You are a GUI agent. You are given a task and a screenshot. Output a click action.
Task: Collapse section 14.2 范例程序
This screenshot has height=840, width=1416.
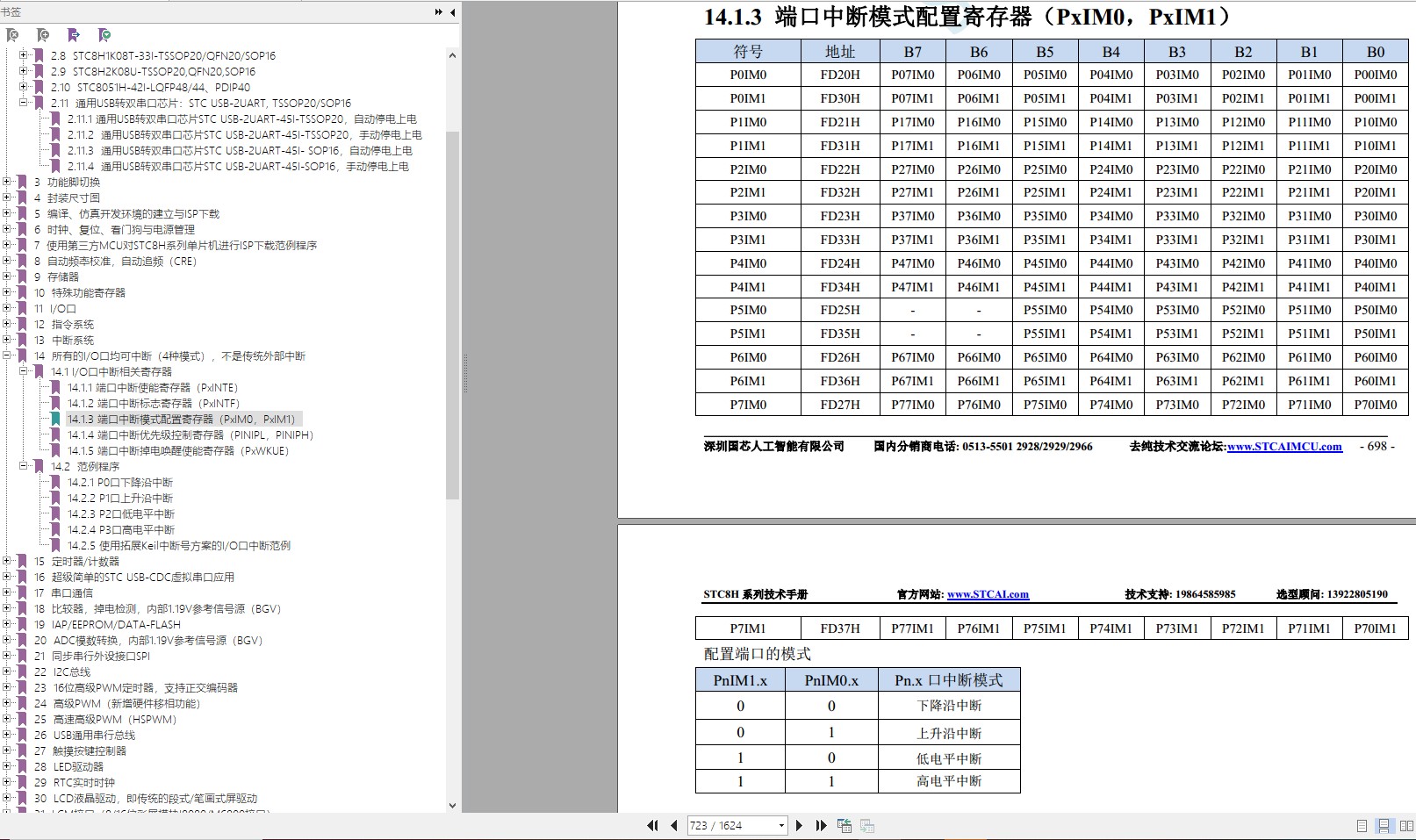(24, 466)
